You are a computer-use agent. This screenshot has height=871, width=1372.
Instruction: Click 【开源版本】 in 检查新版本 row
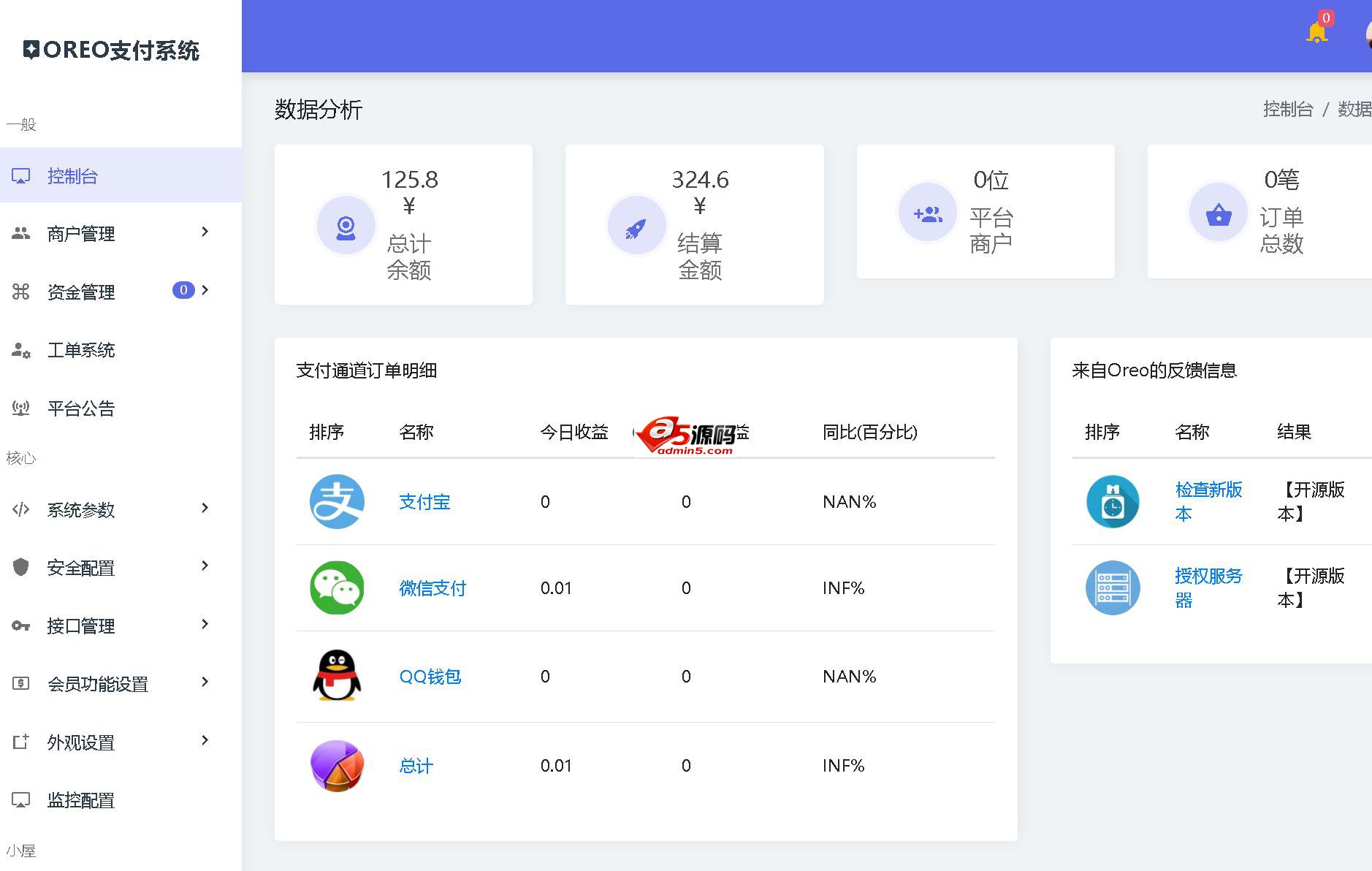coord(1311,501)
